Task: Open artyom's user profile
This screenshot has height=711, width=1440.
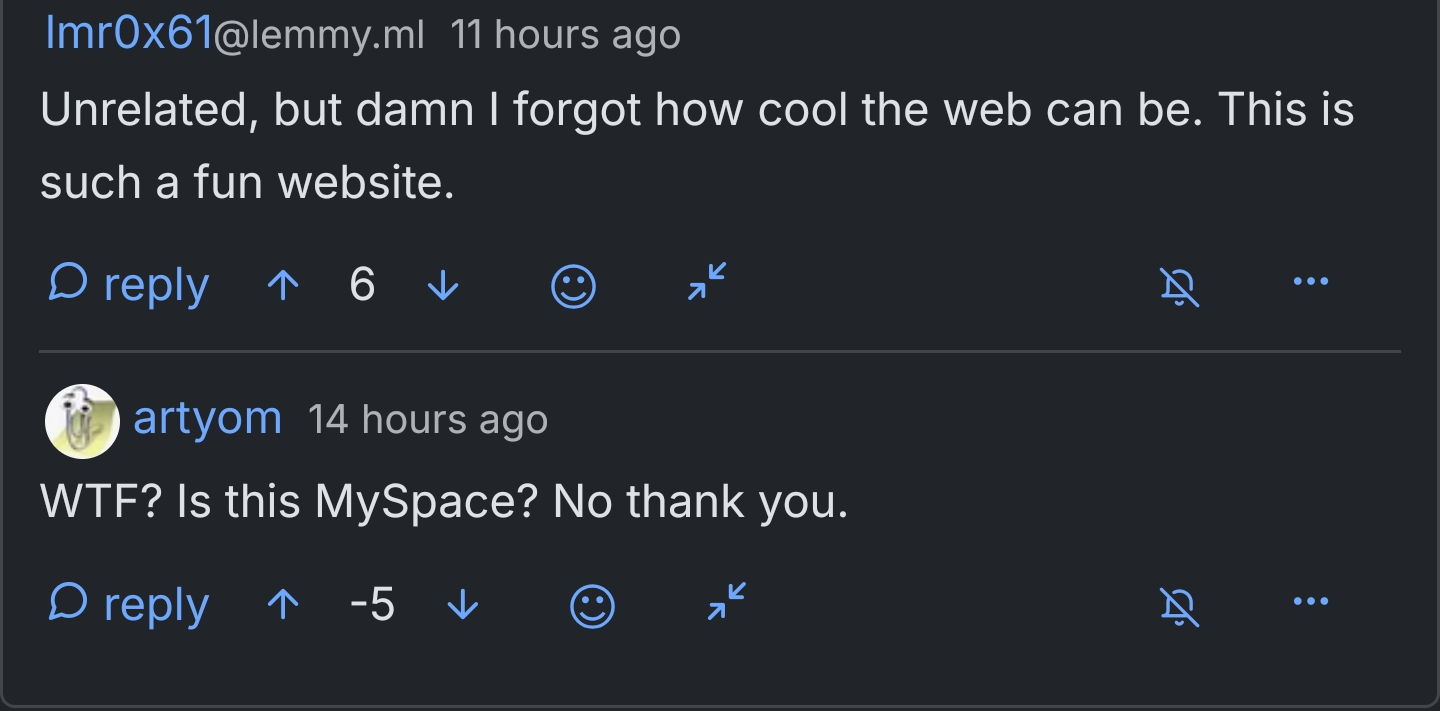Action: 207,419
